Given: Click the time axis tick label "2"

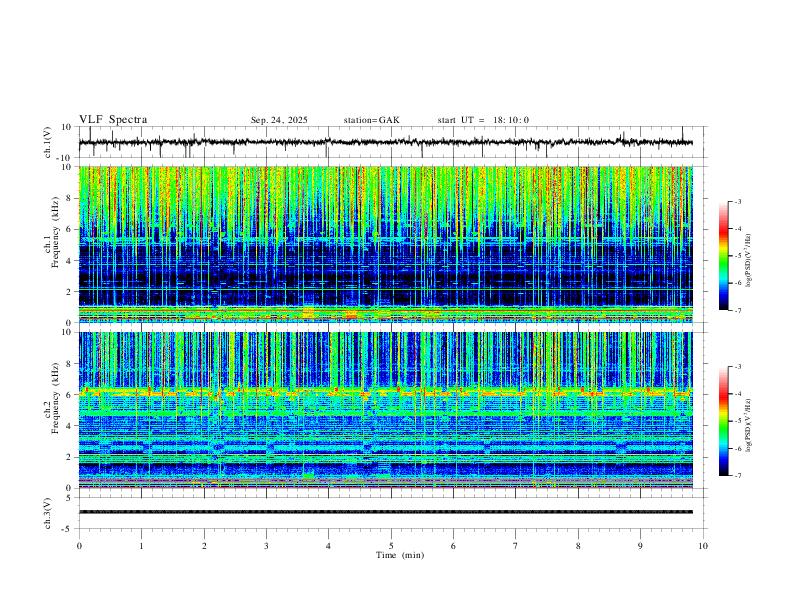Looking at the screenshot, I should pyautogui.click(x=204, y=546).
